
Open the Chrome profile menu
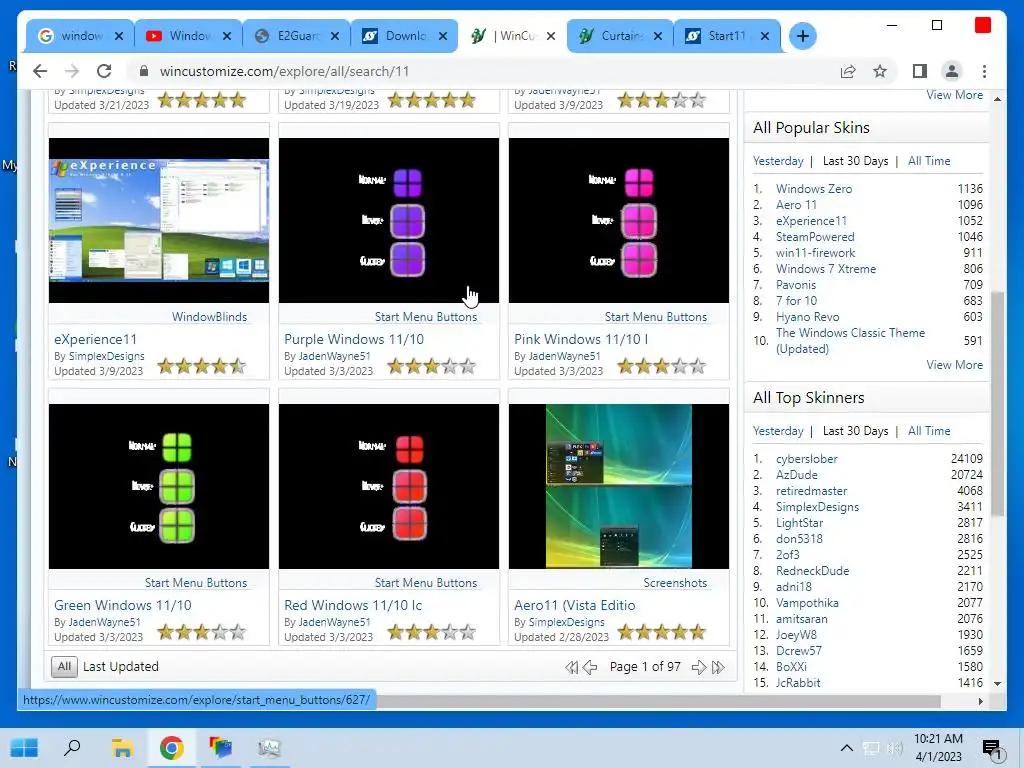click(x=952, y=71)
